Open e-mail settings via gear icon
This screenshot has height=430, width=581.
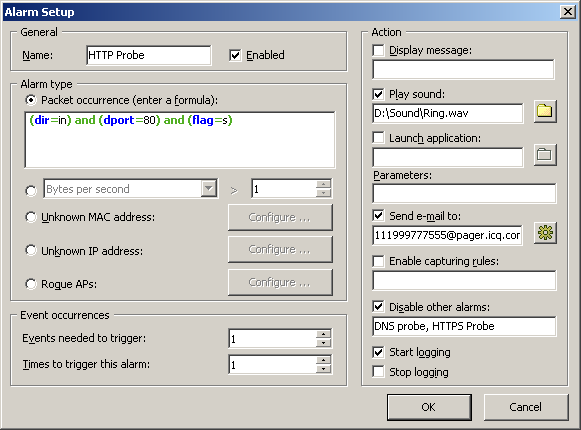(545, 233)
